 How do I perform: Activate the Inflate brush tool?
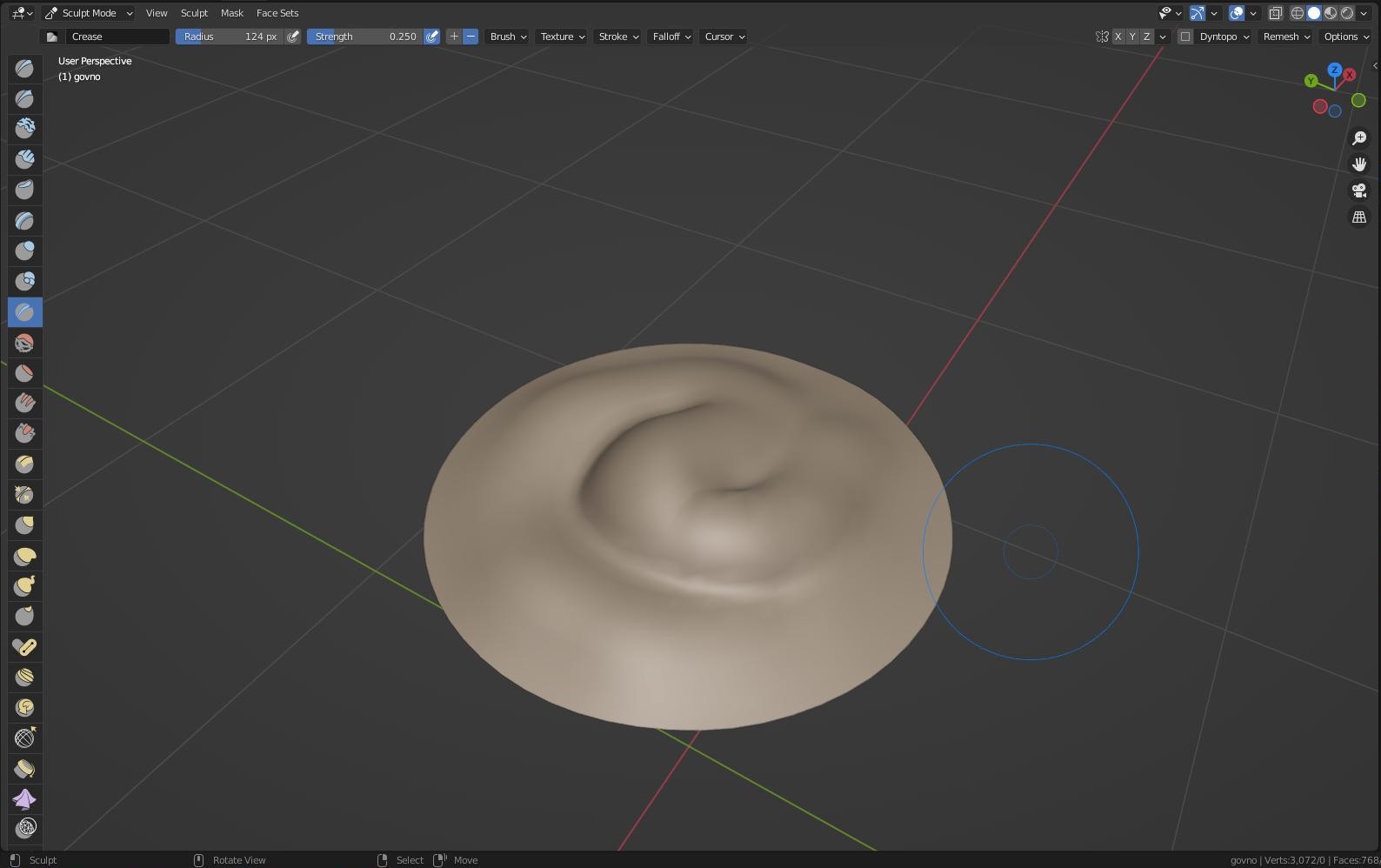click(x=24, y=251)
